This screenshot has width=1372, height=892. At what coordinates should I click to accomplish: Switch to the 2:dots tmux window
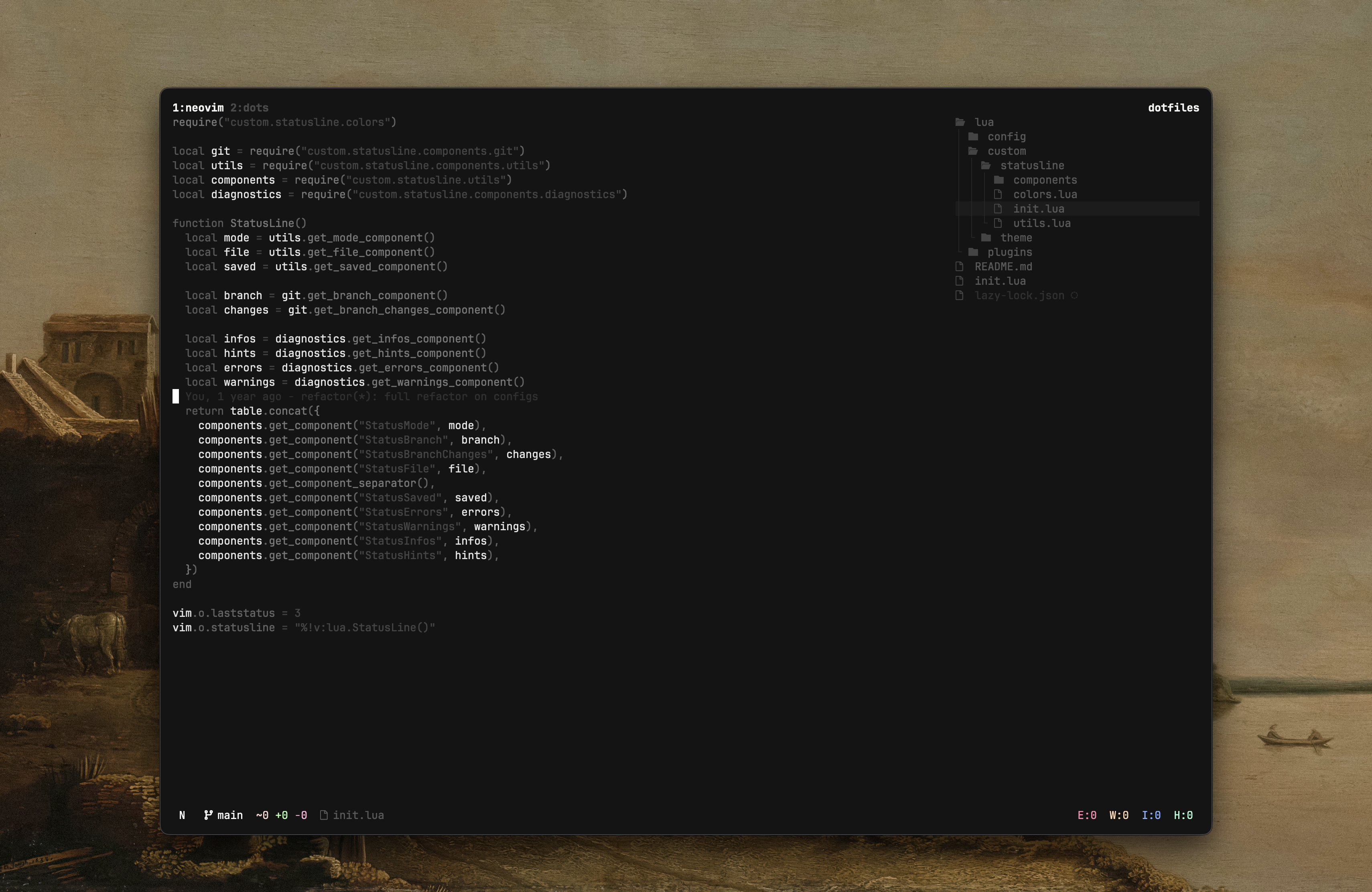[249, 108]
